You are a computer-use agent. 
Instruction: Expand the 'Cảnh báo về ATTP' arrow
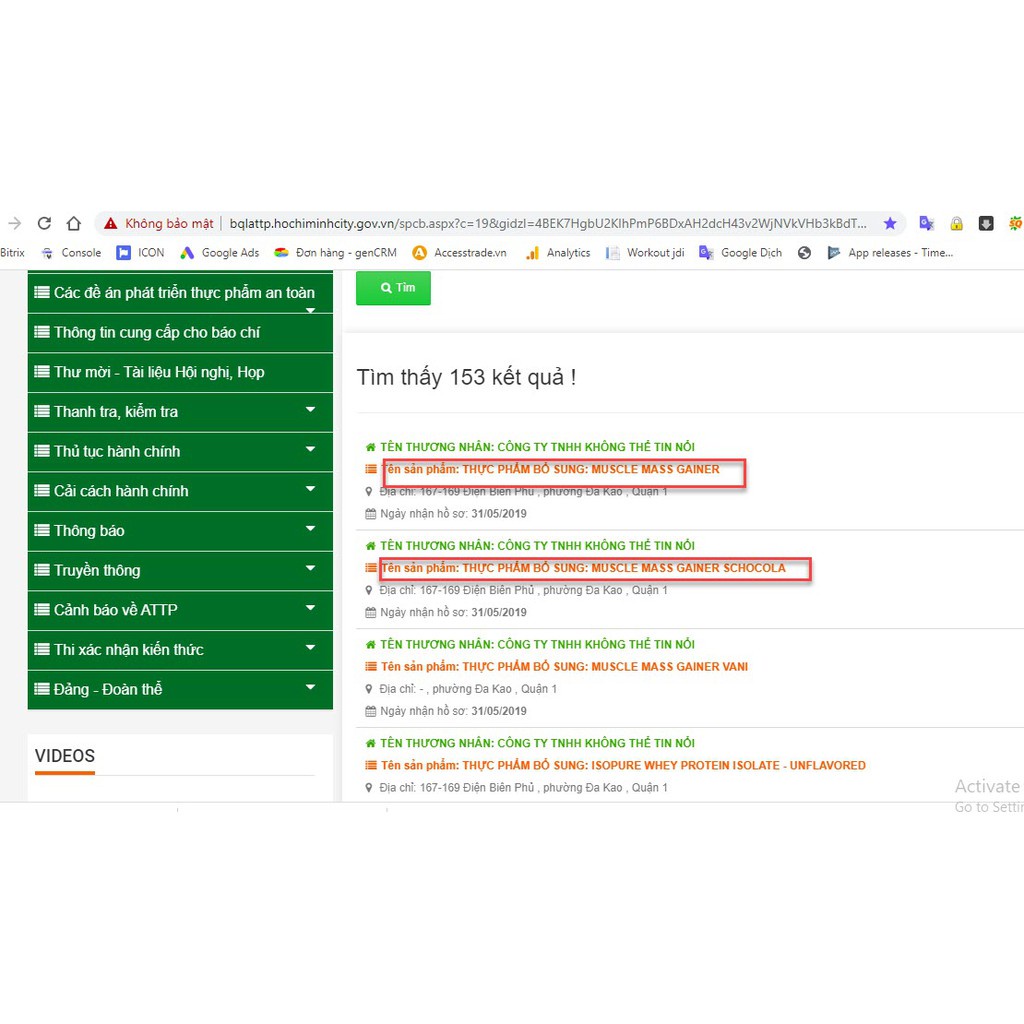[310, 608]
